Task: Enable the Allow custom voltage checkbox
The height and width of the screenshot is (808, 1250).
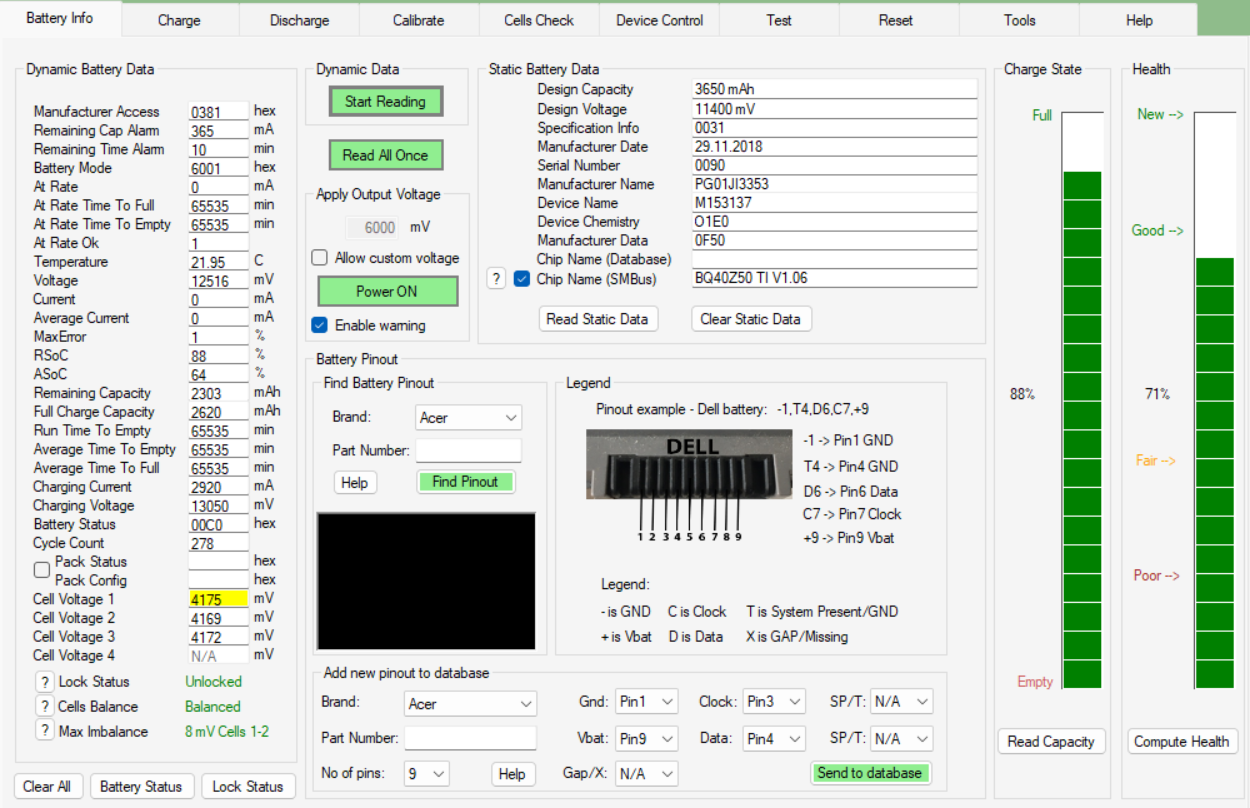Action: (320, 258)
